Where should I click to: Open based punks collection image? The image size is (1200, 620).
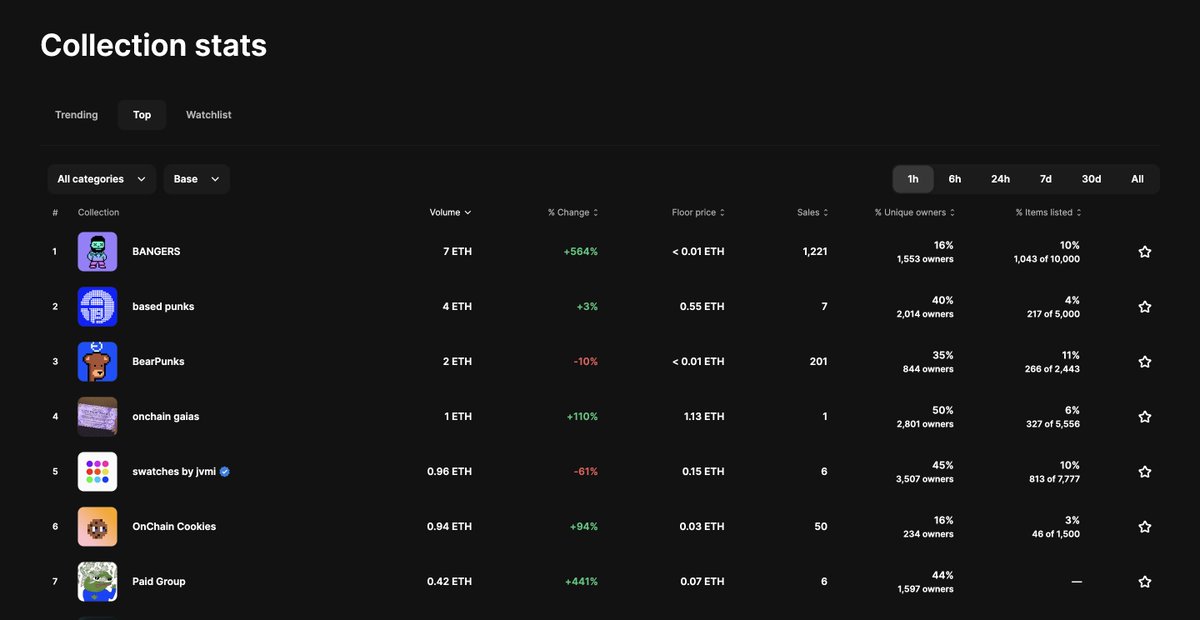click(97, 307)
